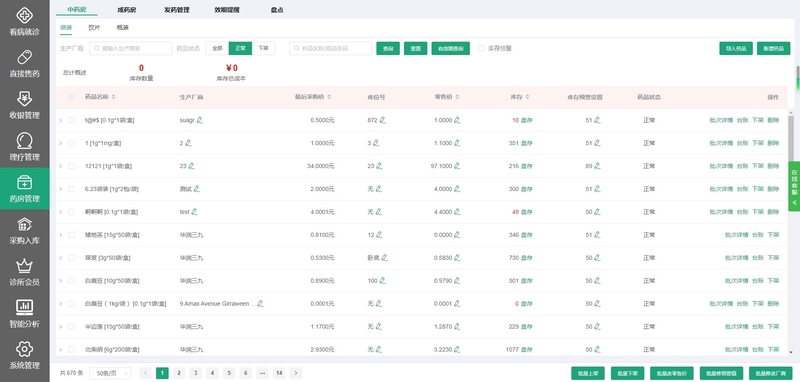Select the 饮片 sub-tab

[x=94, y=28]
